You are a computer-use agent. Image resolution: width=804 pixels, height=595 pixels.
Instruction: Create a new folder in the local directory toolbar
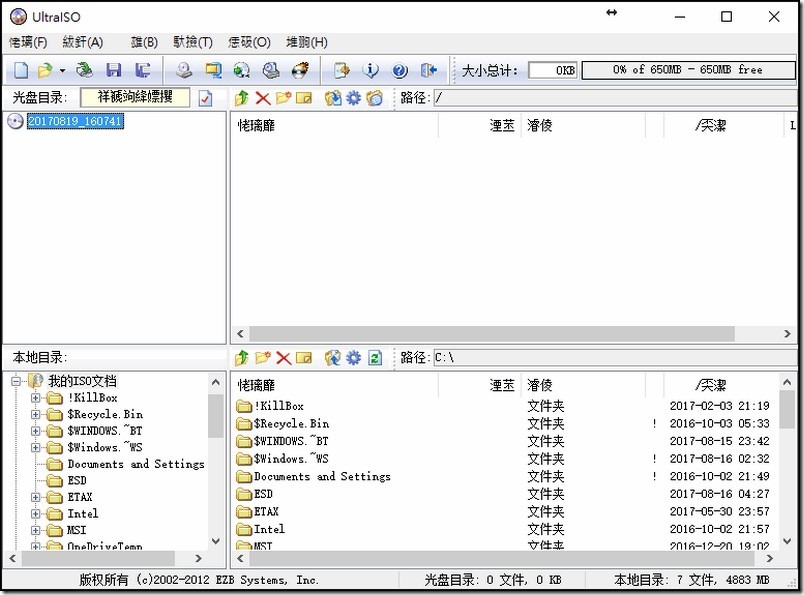pos(263,357)
